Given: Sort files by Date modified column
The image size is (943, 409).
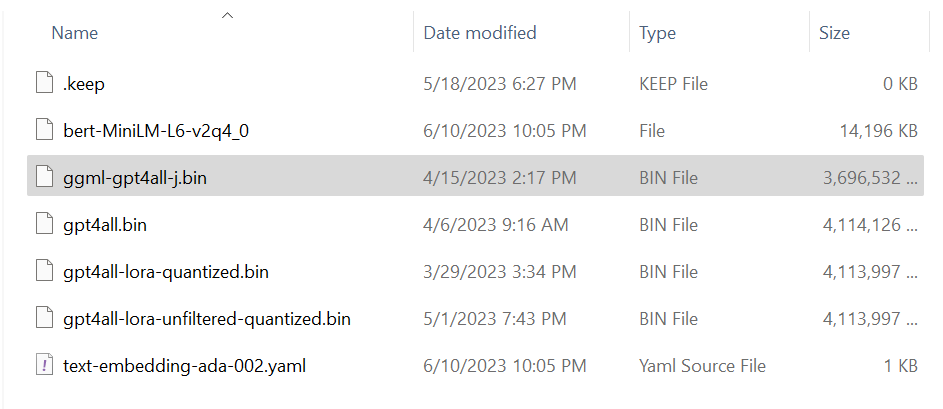Looking at the screenshot, I should click(480, 33).
